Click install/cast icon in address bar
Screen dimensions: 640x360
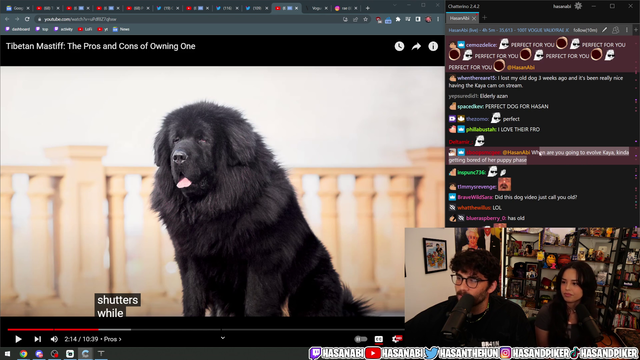[x=345, y=19]
